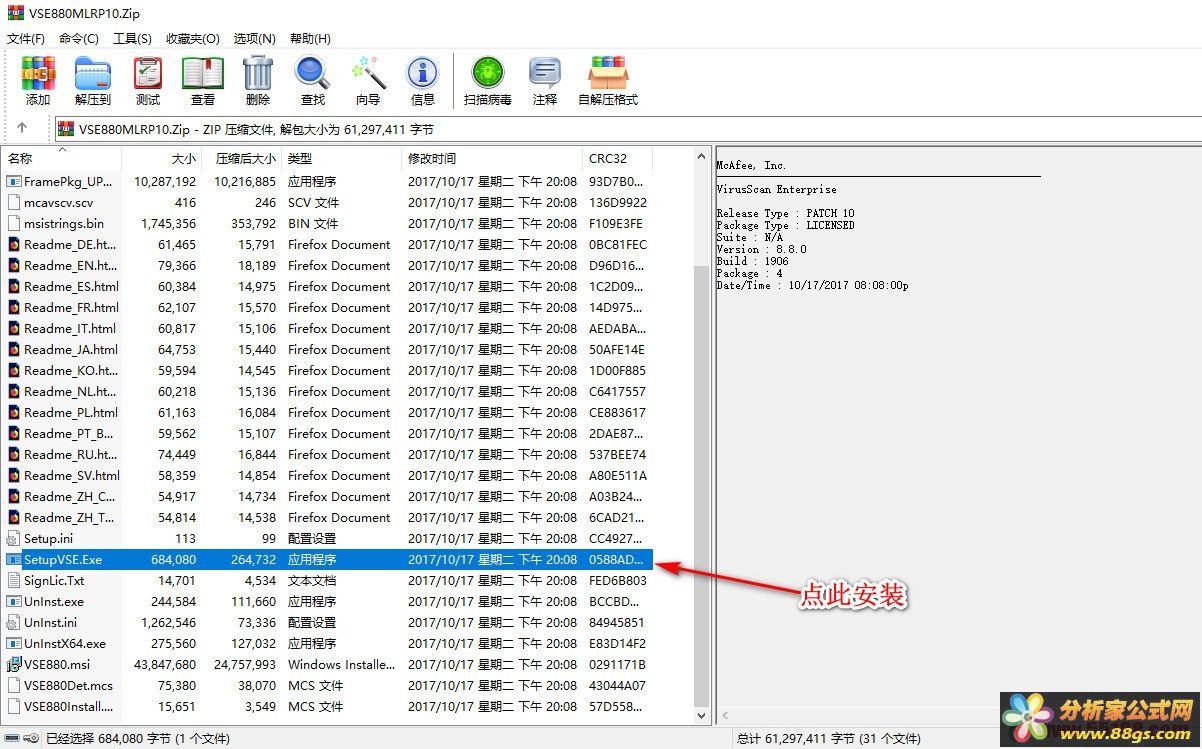Select the VSE880Det.mcs file
This screenshot has width=1202, height=749.
point(69,685)
